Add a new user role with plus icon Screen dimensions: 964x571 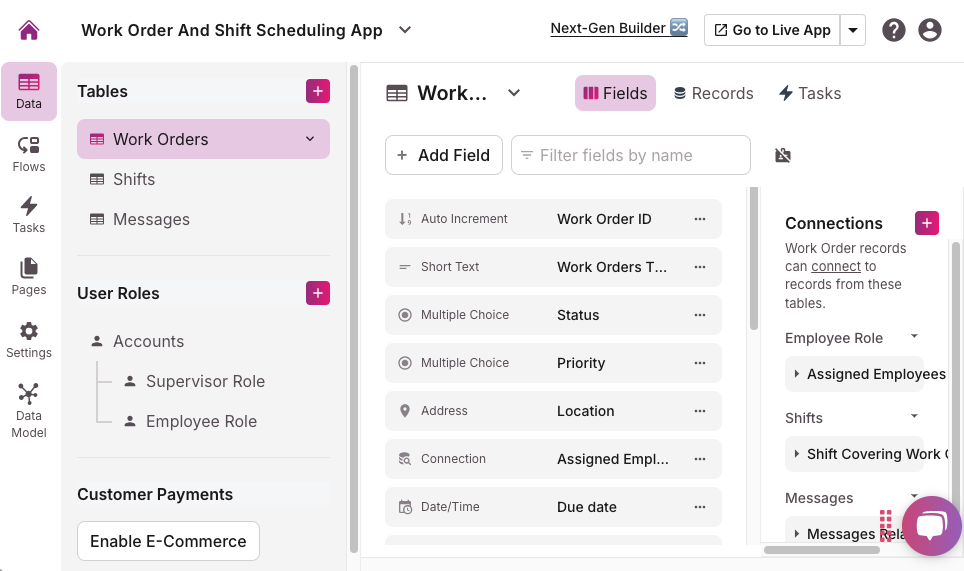318,293
